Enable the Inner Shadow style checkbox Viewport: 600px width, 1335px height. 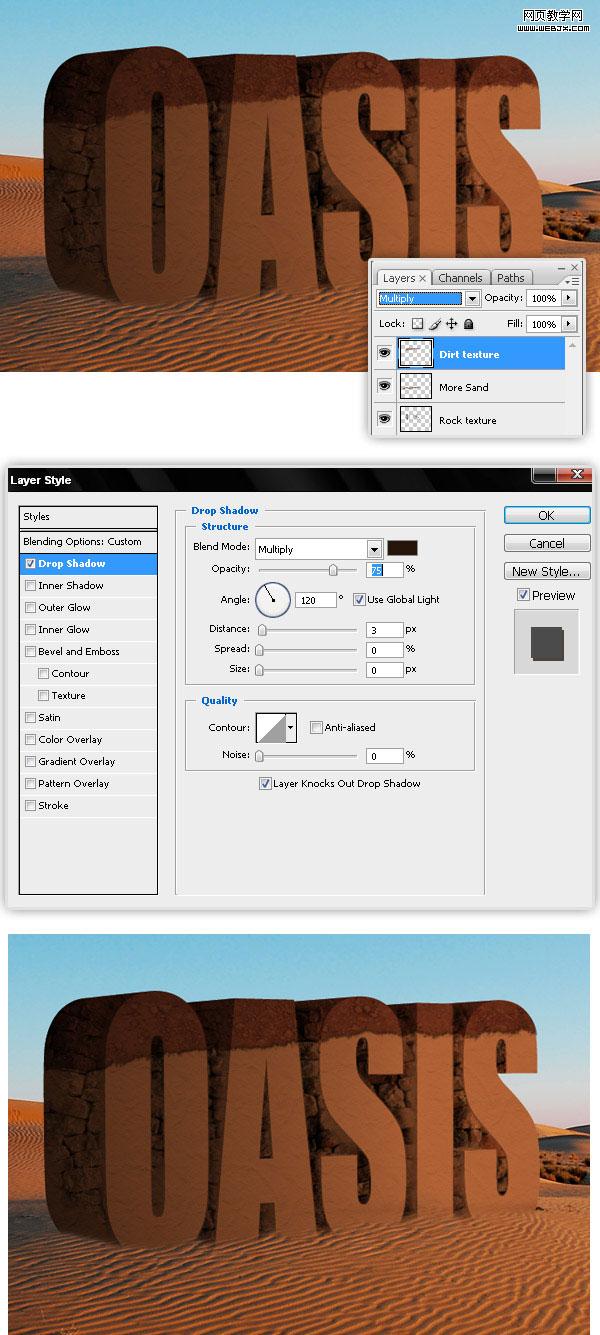point(30,586)
